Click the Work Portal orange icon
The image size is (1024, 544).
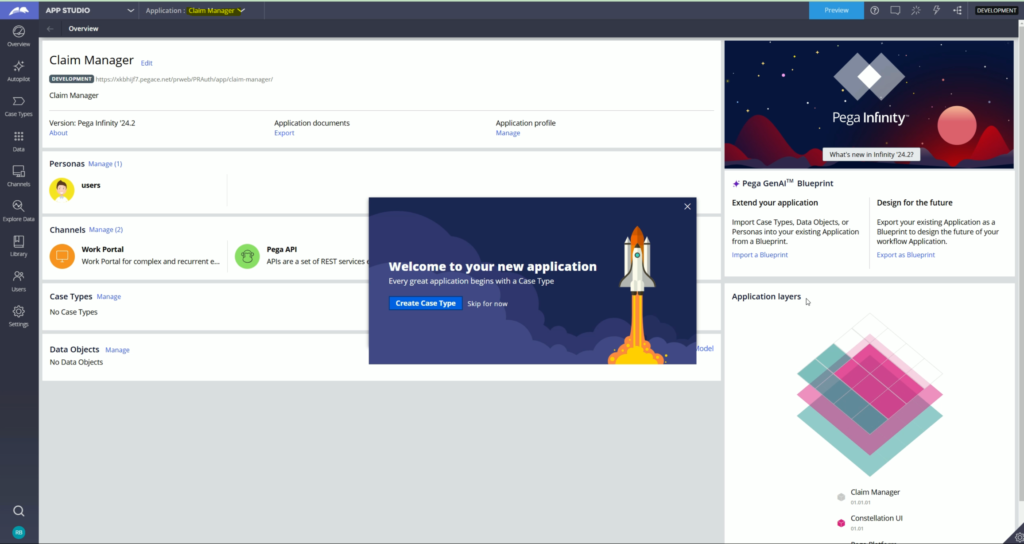pos(62,255)
